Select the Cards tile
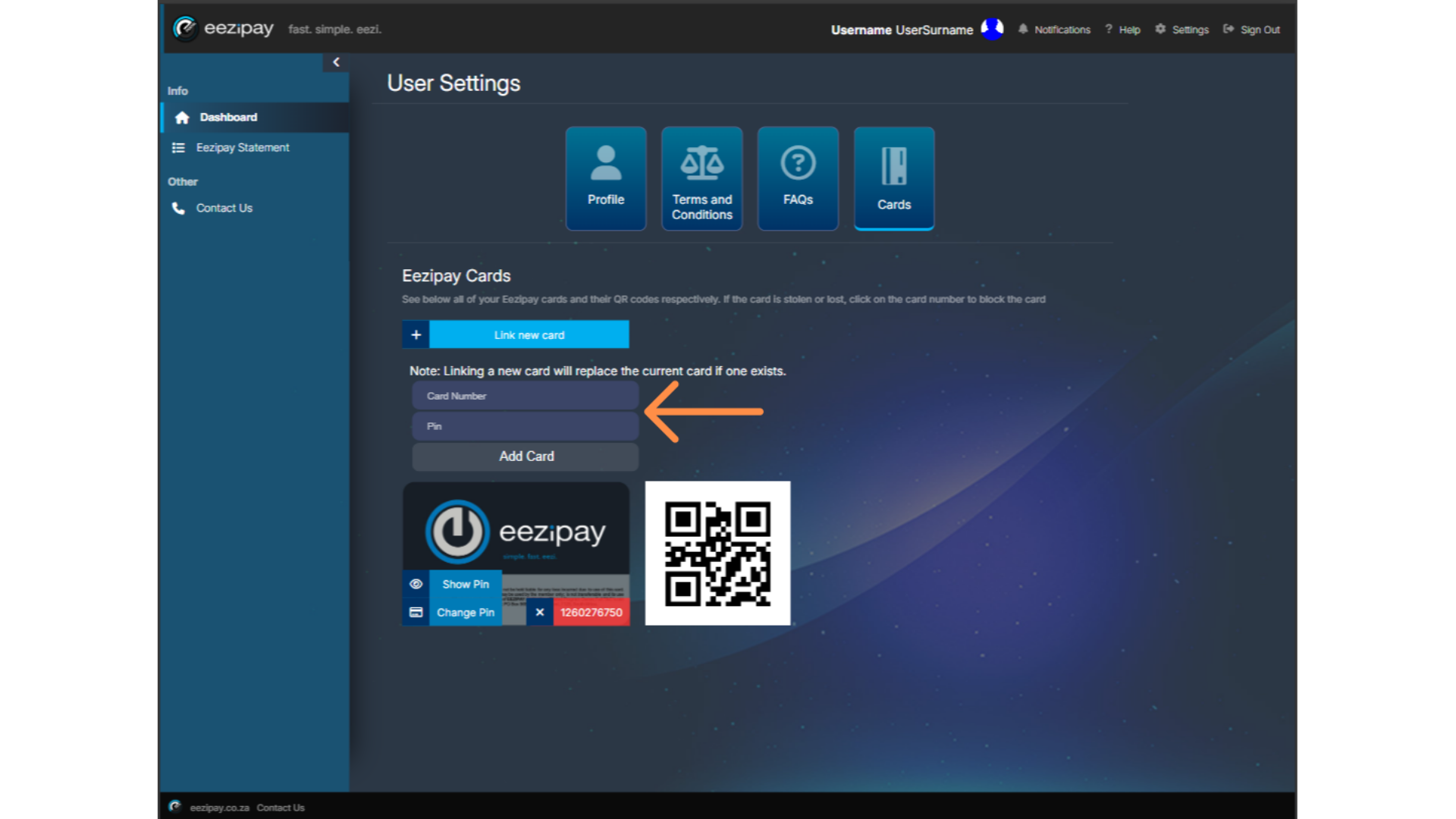The width and height of the screenshot is (1456, 819). click(894, 178)
